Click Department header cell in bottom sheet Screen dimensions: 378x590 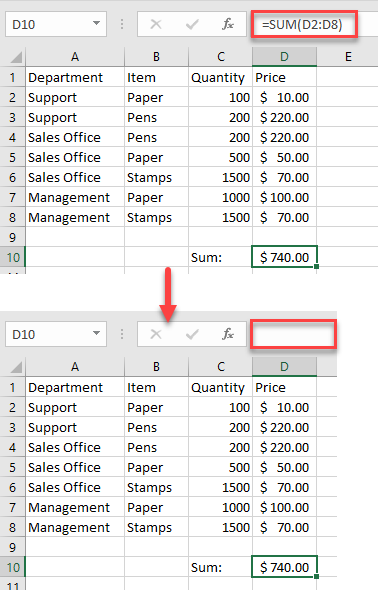click(75, 387)
